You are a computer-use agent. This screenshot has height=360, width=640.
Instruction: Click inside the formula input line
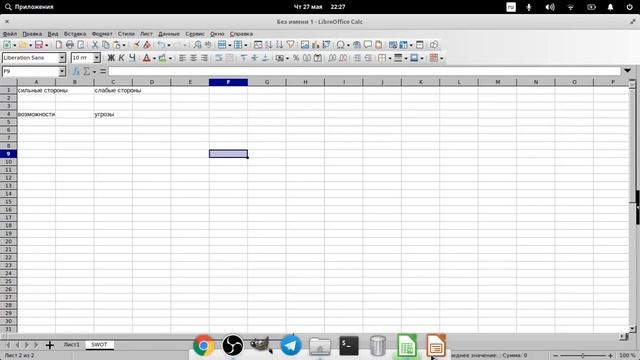pos(364,71)
